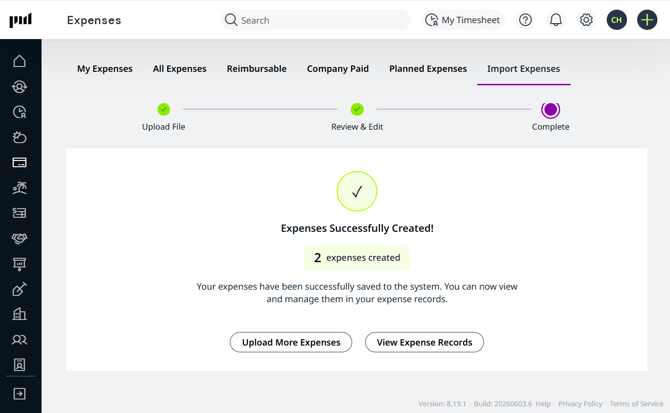Click My Timesheet button
This screenshot has height=413, width=670.
(463, 20)
